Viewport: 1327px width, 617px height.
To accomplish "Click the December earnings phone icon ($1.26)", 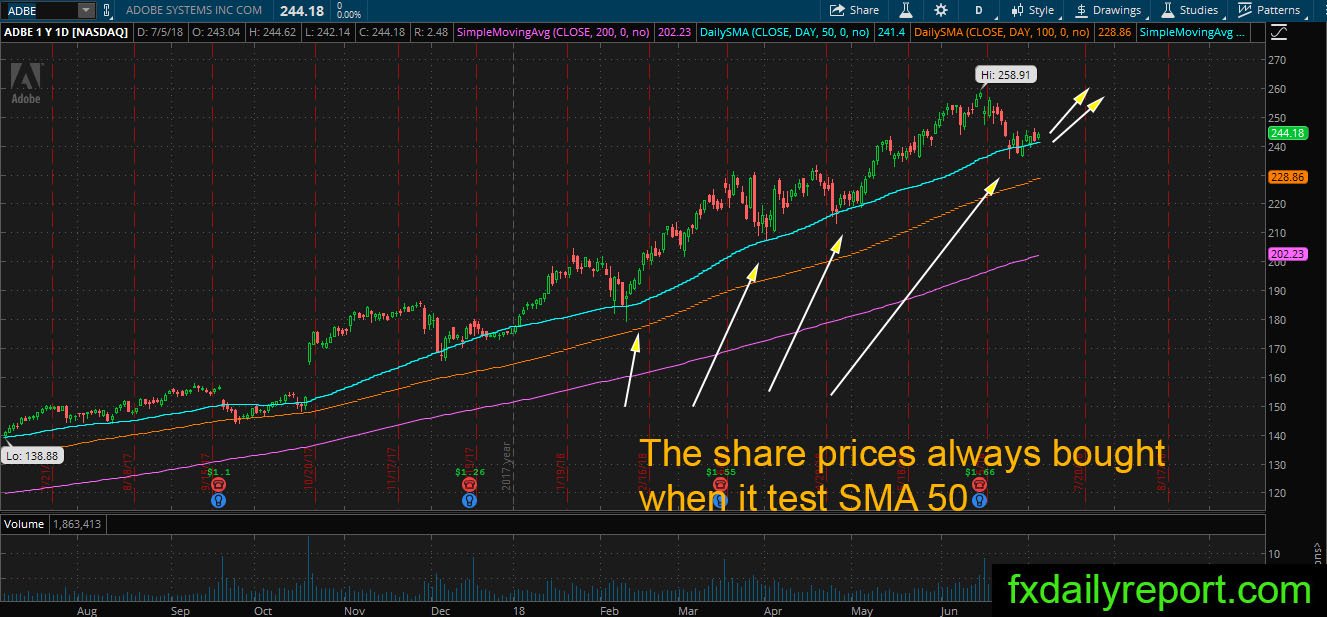I will 468,484.
